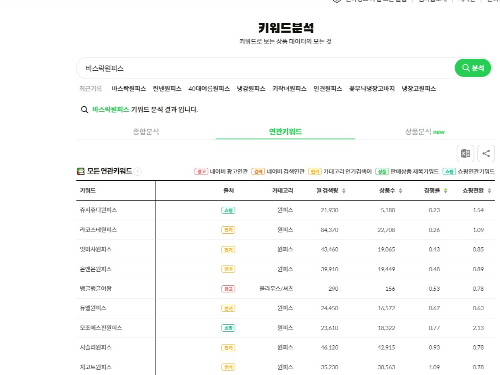500x375 pixels.
Task: Click the 인기 badge in the 22,708 products row
Action: pos(228,230)
